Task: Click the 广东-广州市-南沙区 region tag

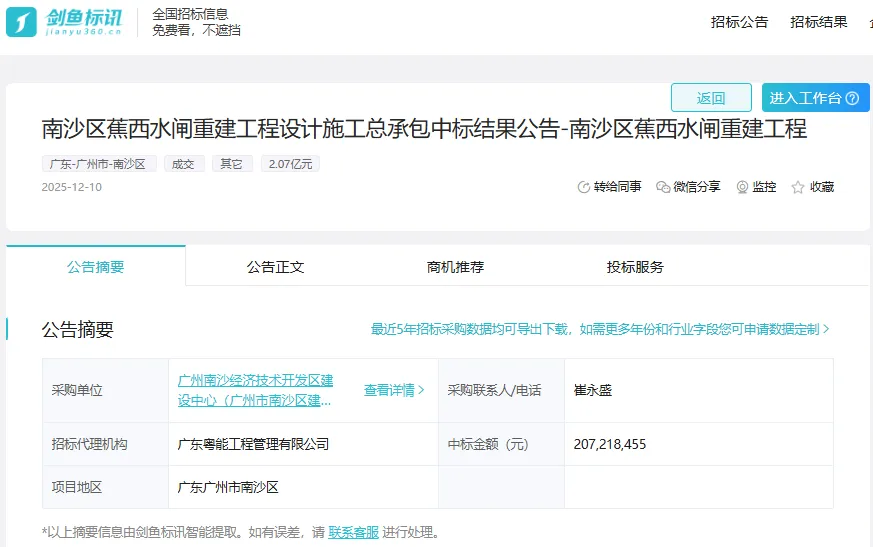Action: coord(99,164)
